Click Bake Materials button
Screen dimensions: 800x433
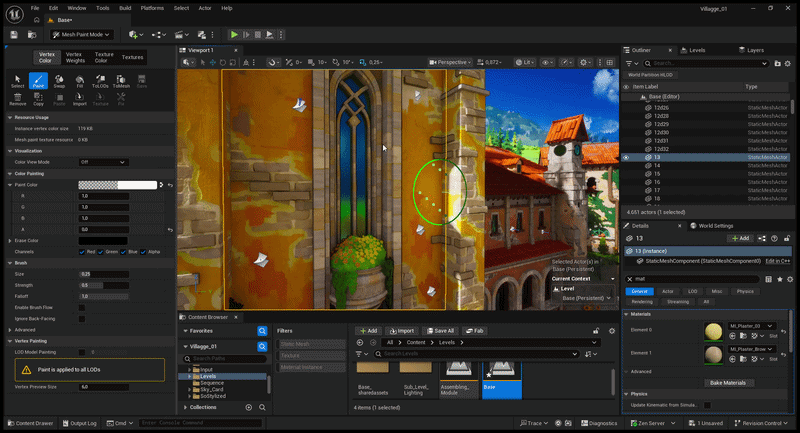[728, 383]
